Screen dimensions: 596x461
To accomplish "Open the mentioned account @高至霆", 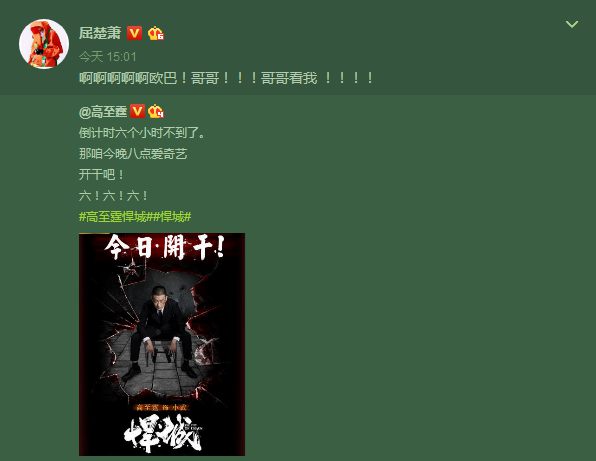I will click(x=103, y=112).
